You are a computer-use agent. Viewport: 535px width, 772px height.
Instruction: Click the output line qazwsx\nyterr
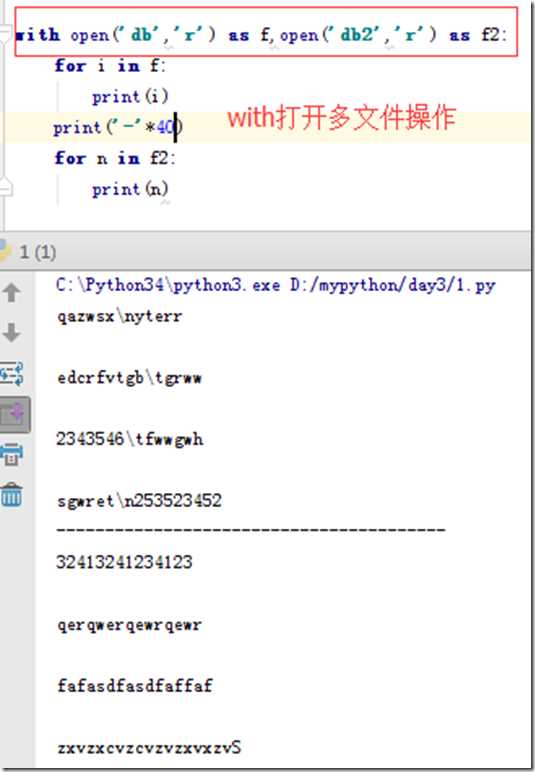[x=120, y=316]
